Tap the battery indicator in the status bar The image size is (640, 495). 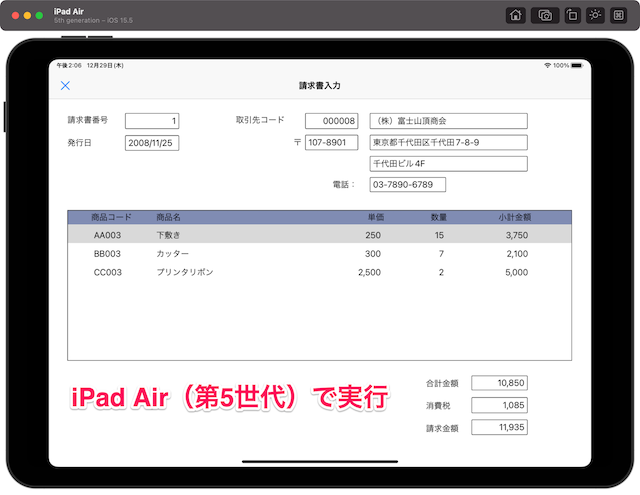click(x=577, y=65)
